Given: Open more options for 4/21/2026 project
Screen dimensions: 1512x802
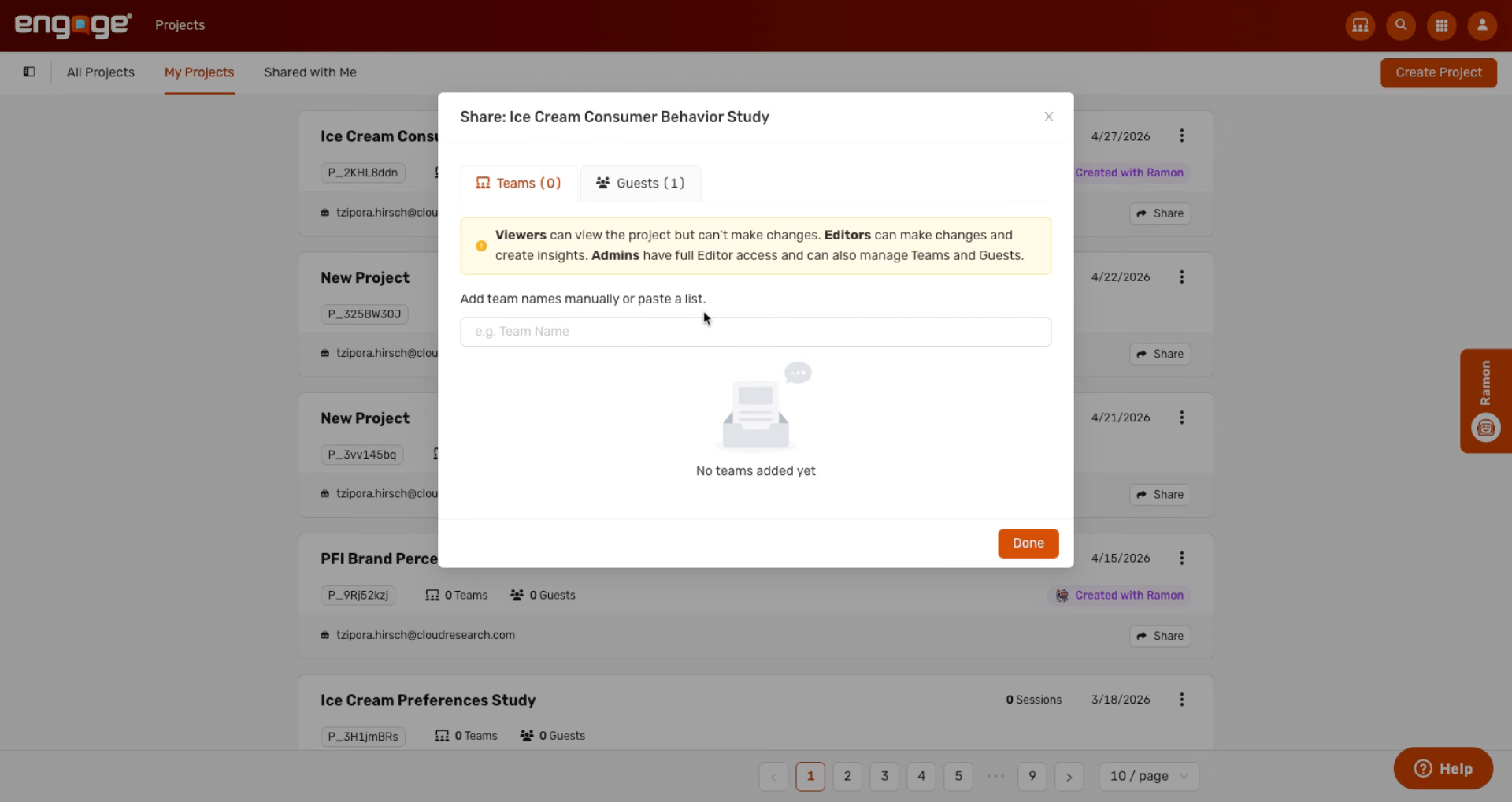Looking at the screenshot, I should pos(1181,418).
